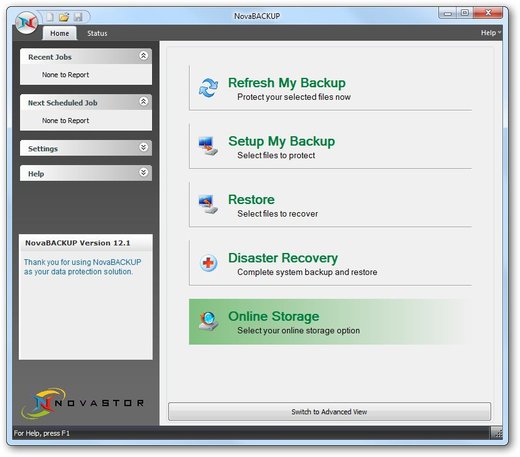This screenshot has height=457, width=520.
Task: Click the Switch to Advanced View button
Action: tap(329, 412)
